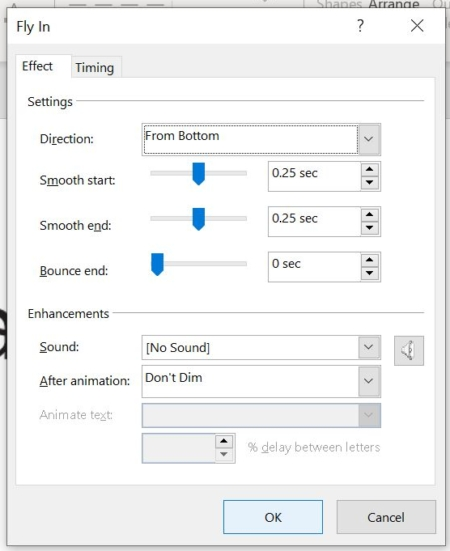Click the Smooth start slider handle
The height and width of the screenshot is (551, 450).
[x=198, y=174]
